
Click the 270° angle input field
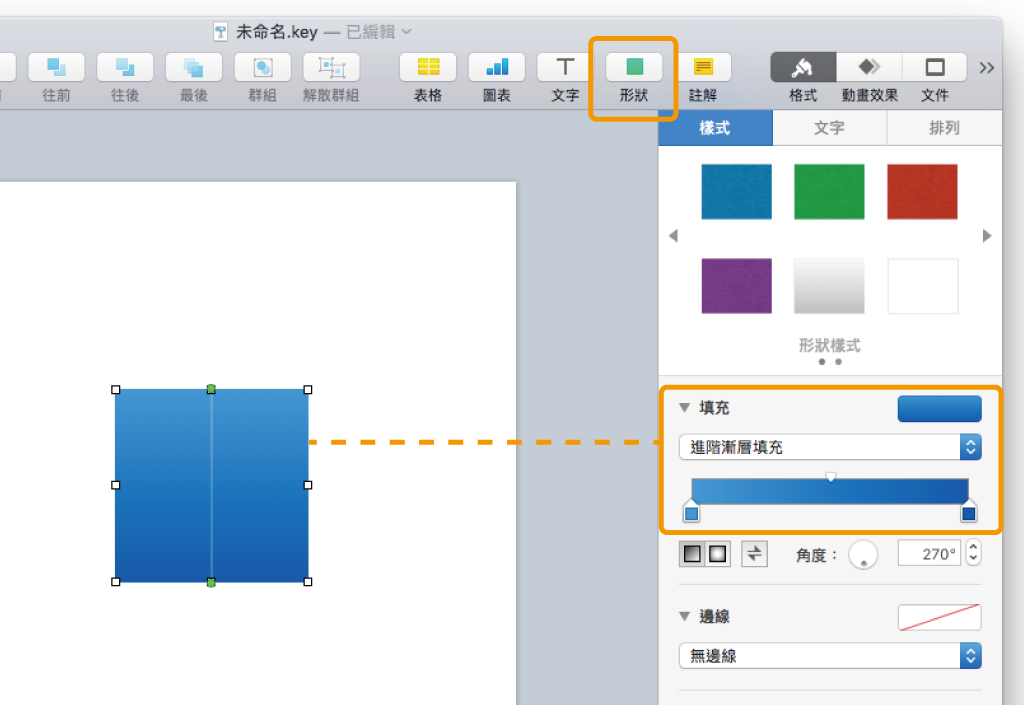(x=929, y=554)
